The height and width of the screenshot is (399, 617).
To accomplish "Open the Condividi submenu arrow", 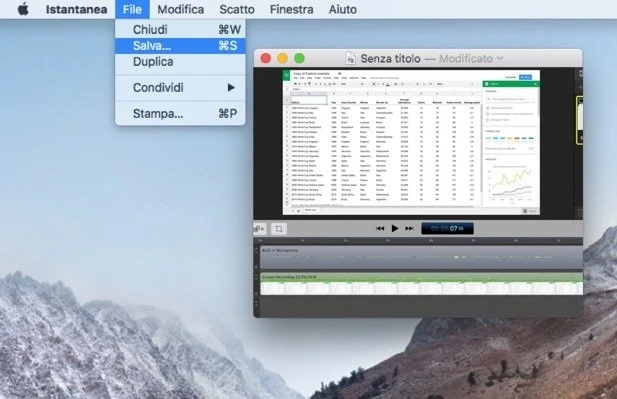I will tap(231, 87).
